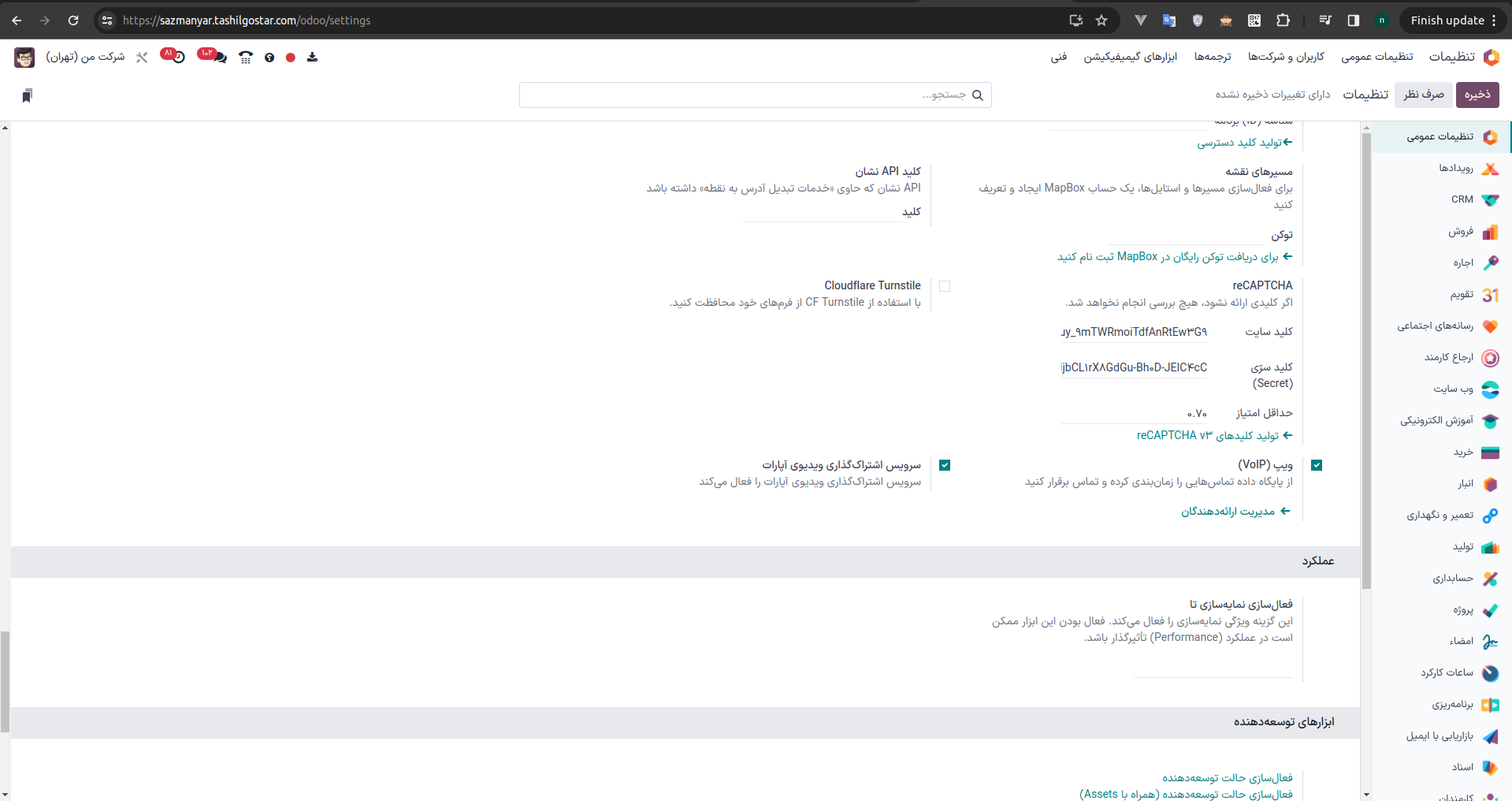Image resolution: width=1512 pixels, height=801 pixels.
Task: Open Planning (برنامه‌ریزی) settings icon
Action: tap(1490, 705)
